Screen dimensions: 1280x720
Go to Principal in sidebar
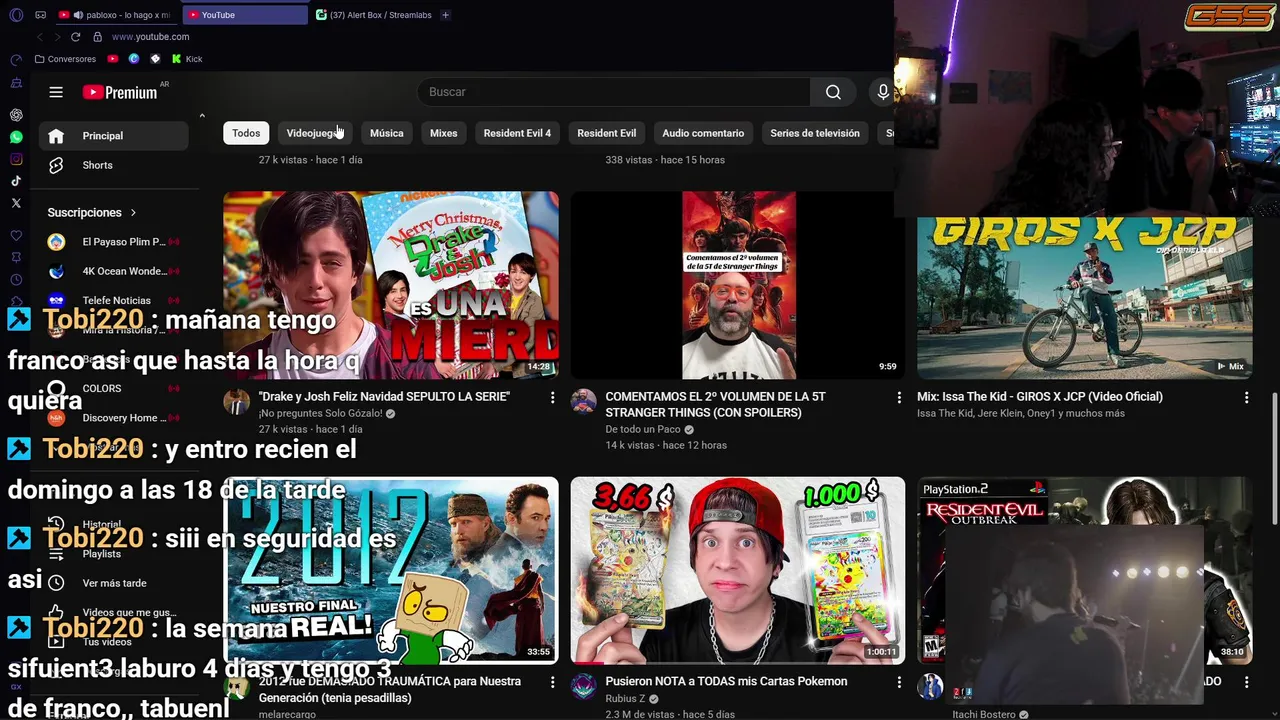[113, 136]
